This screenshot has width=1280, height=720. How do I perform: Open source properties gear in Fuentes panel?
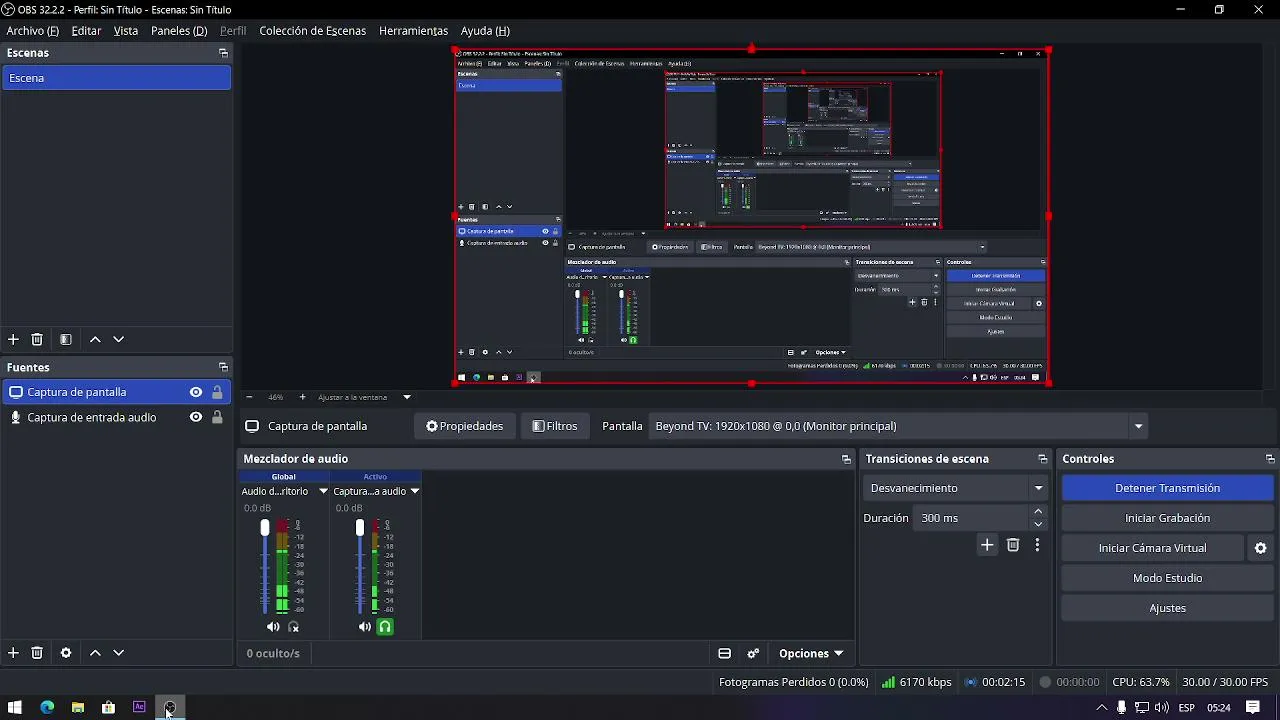pyautogui.click(x=66, y=653)
